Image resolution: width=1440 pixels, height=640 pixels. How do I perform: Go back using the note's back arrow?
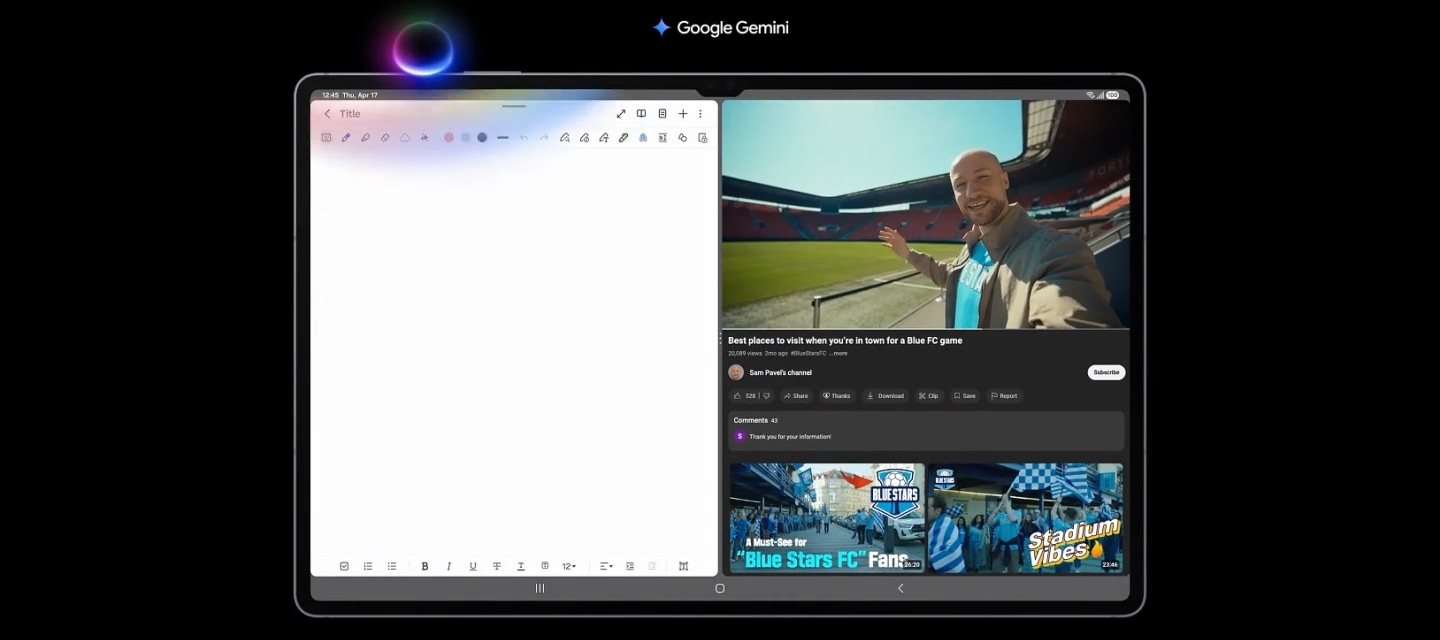(x=327, y=114)
